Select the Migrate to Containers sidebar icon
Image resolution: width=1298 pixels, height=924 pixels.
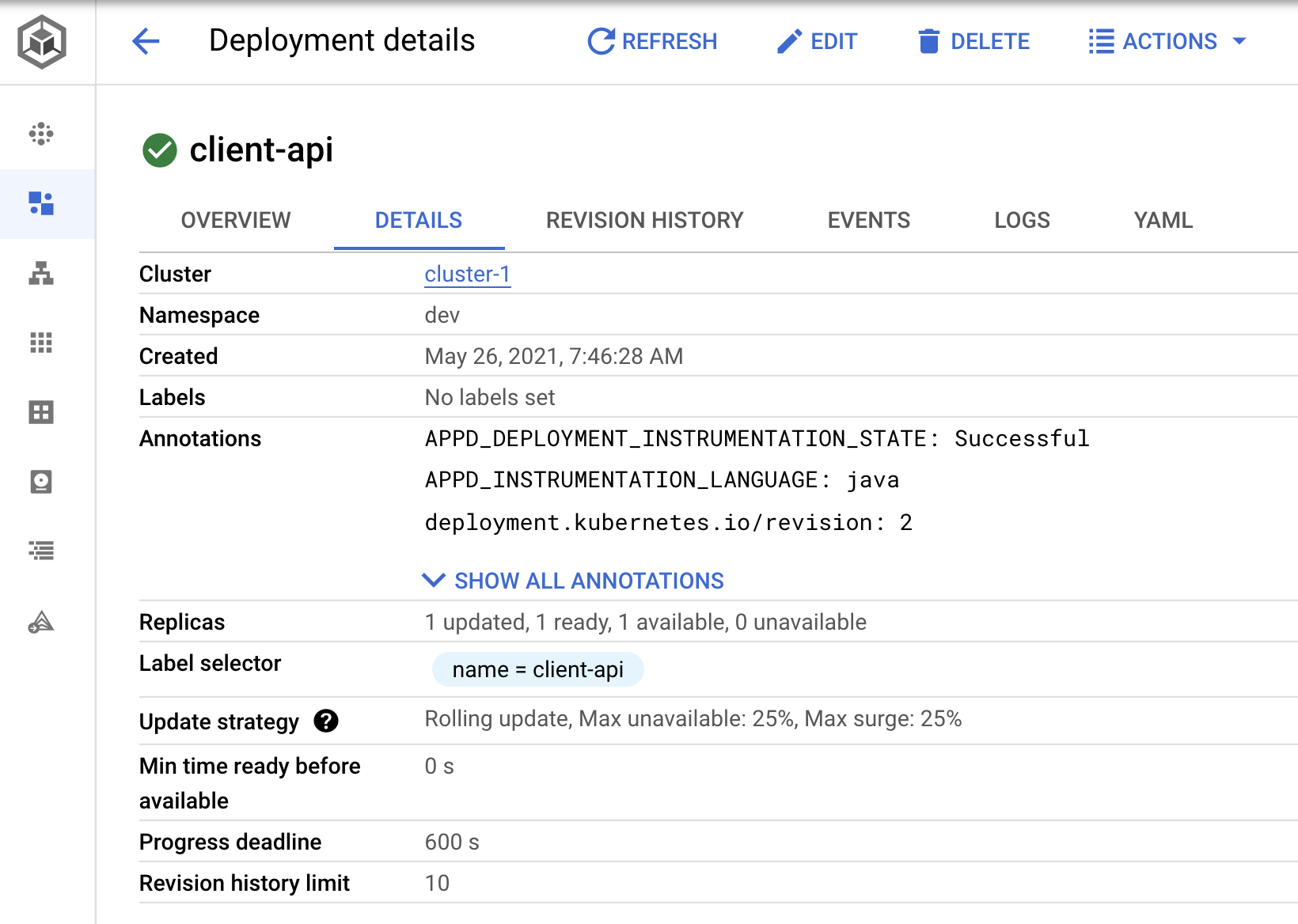[40, 621]
